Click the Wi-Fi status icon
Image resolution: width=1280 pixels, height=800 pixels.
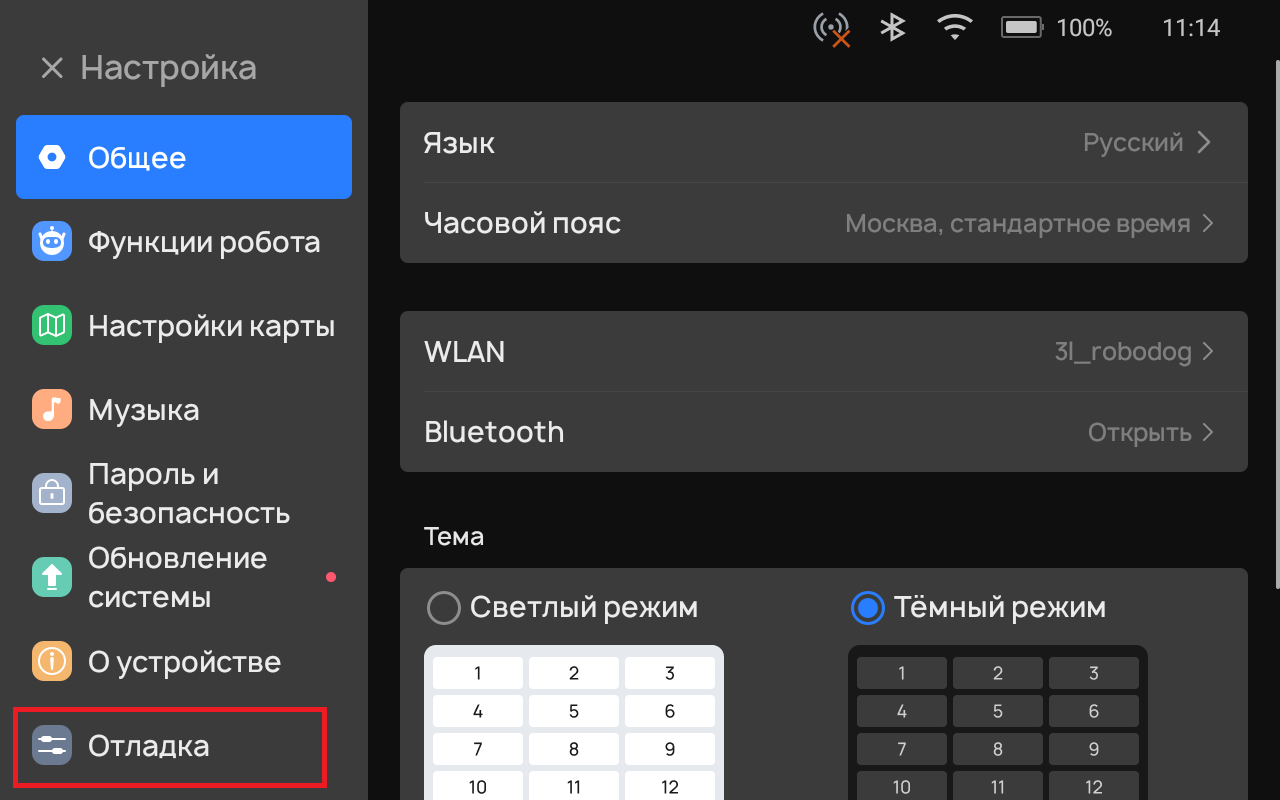pos(955,28)
